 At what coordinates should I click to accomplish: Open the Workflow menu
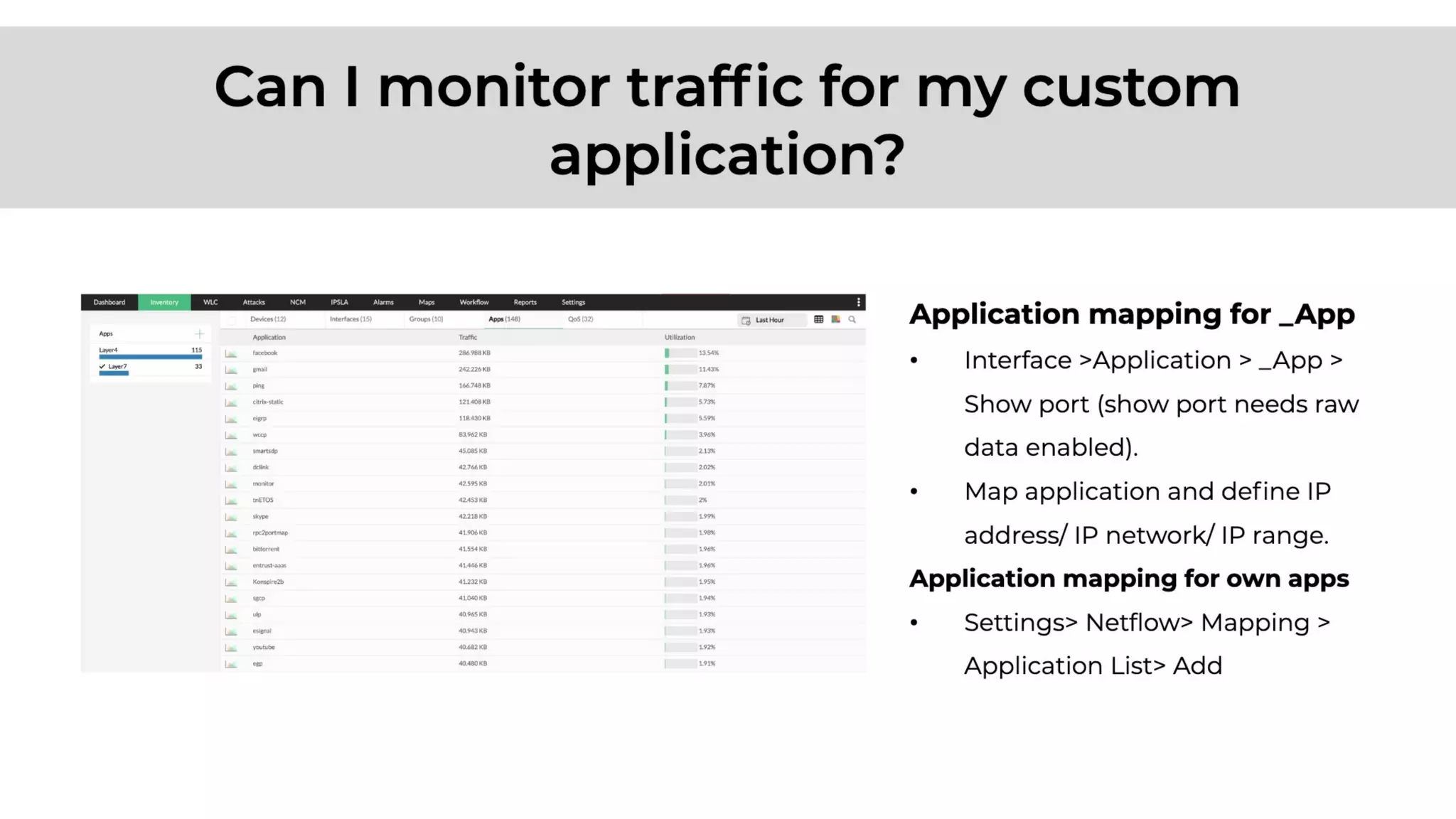[474, 302]
